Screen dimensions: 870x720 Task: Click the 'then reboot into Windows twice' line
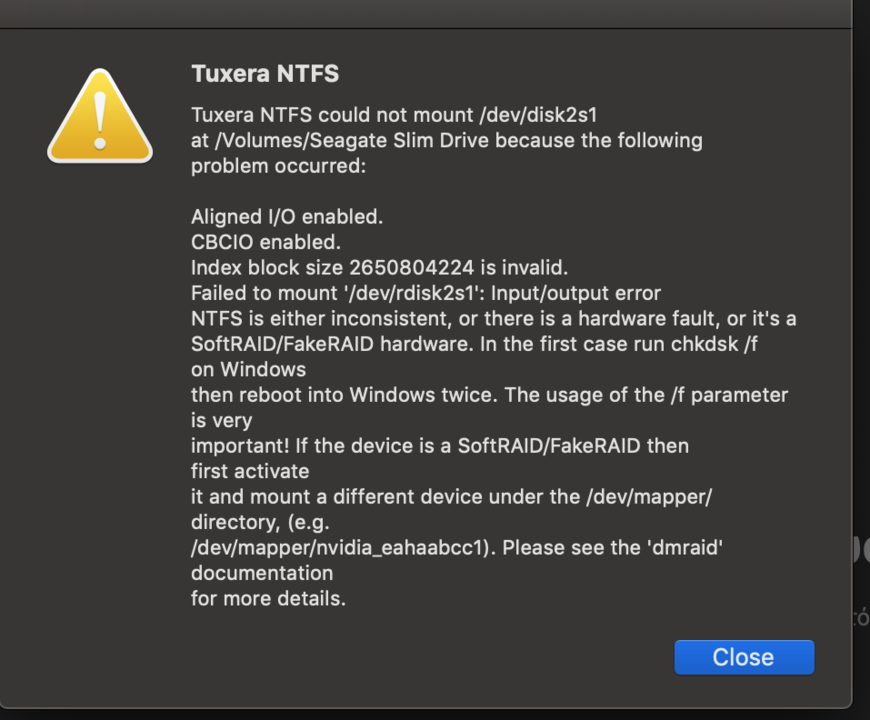tap(489, 395)
